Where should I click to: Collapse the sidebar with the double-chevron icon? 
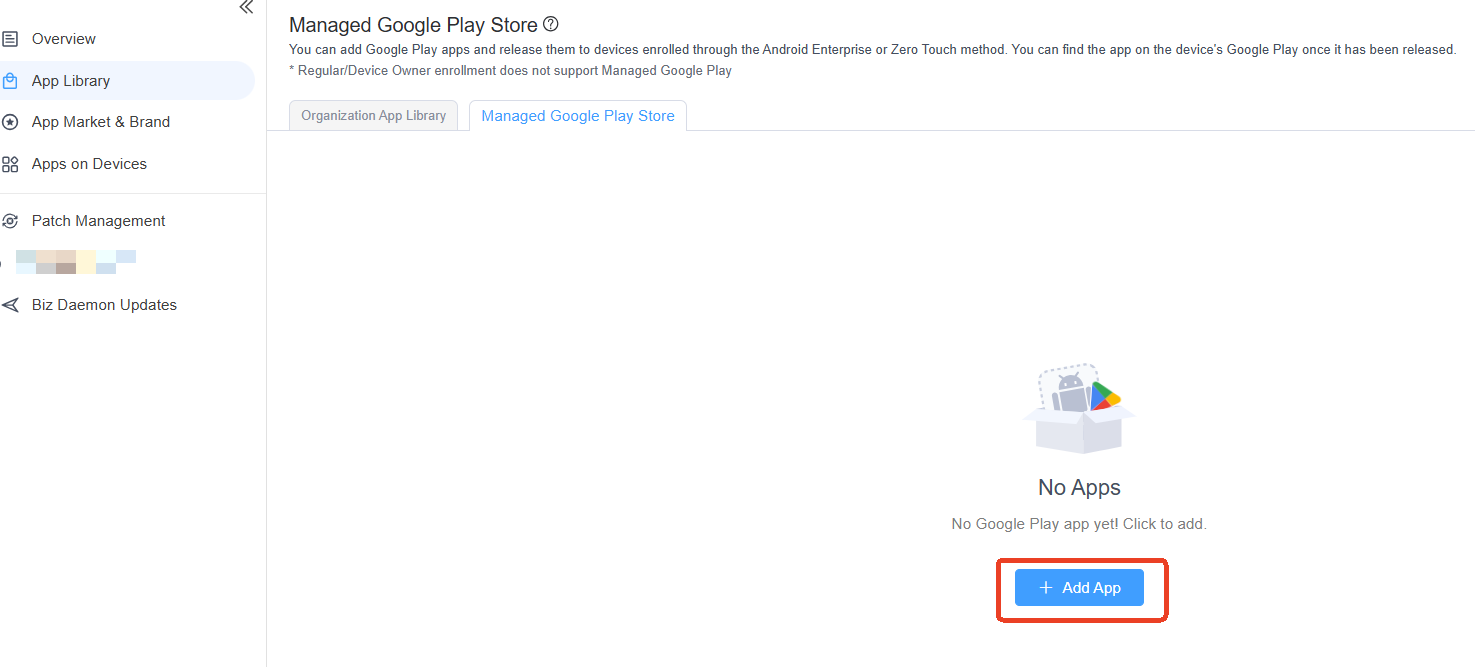(x=246, y=7)
